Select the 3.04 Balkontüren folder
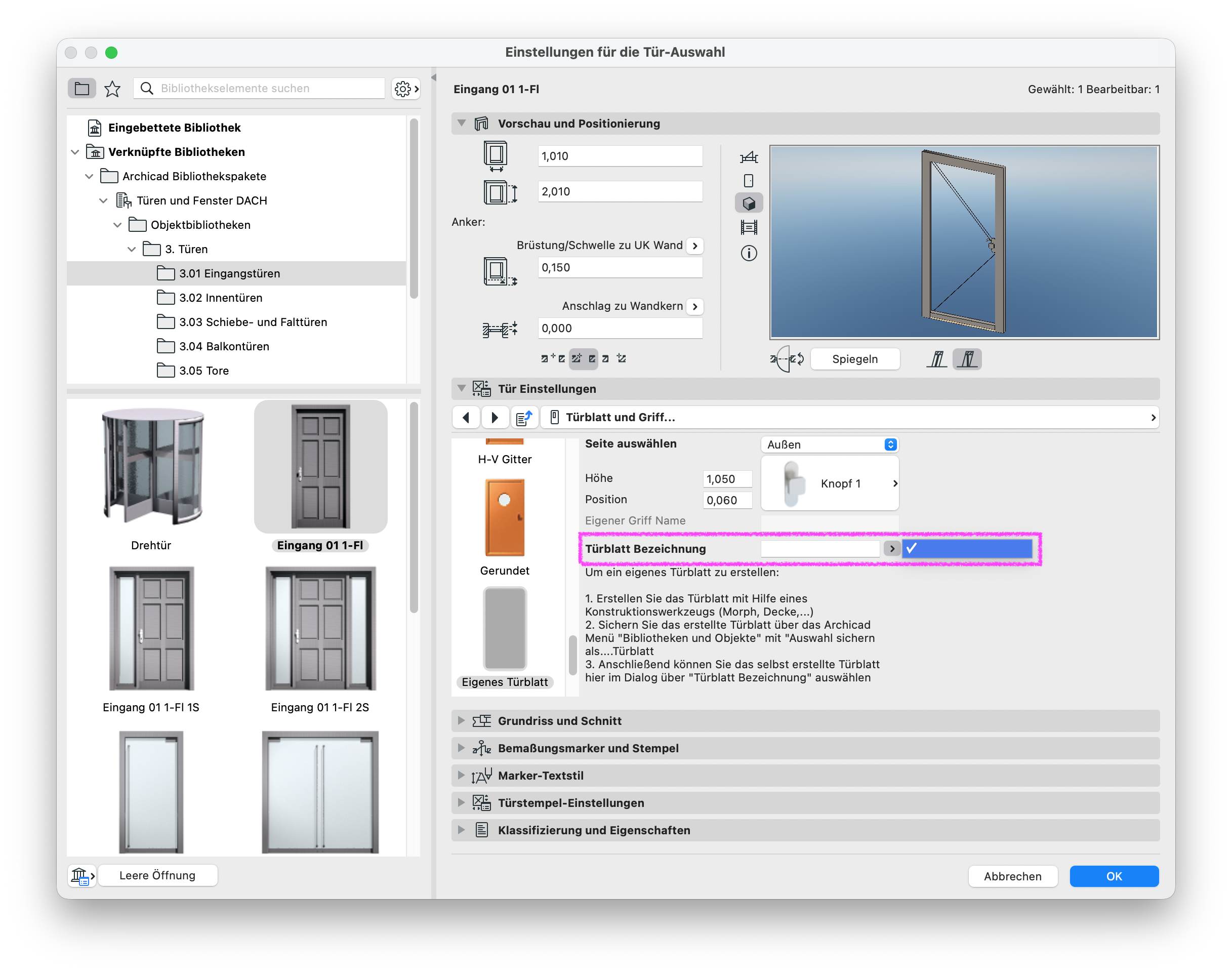Viewport: 1232px width, 974px height. (x=236, y=347)
